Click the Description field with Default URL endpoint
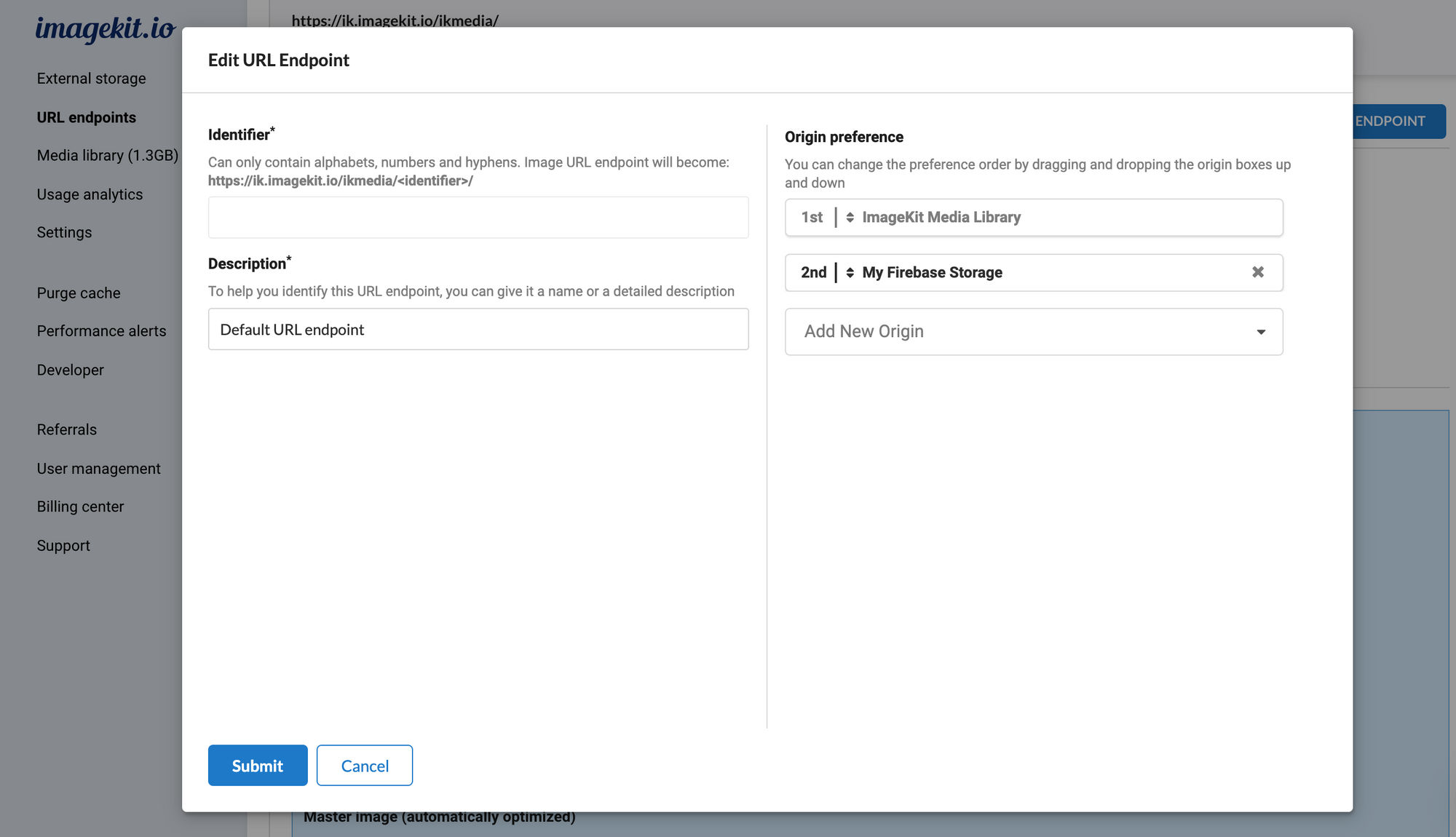Viewport: 1456px width, 837px height. pyautogui.click(x=478, y=329)
